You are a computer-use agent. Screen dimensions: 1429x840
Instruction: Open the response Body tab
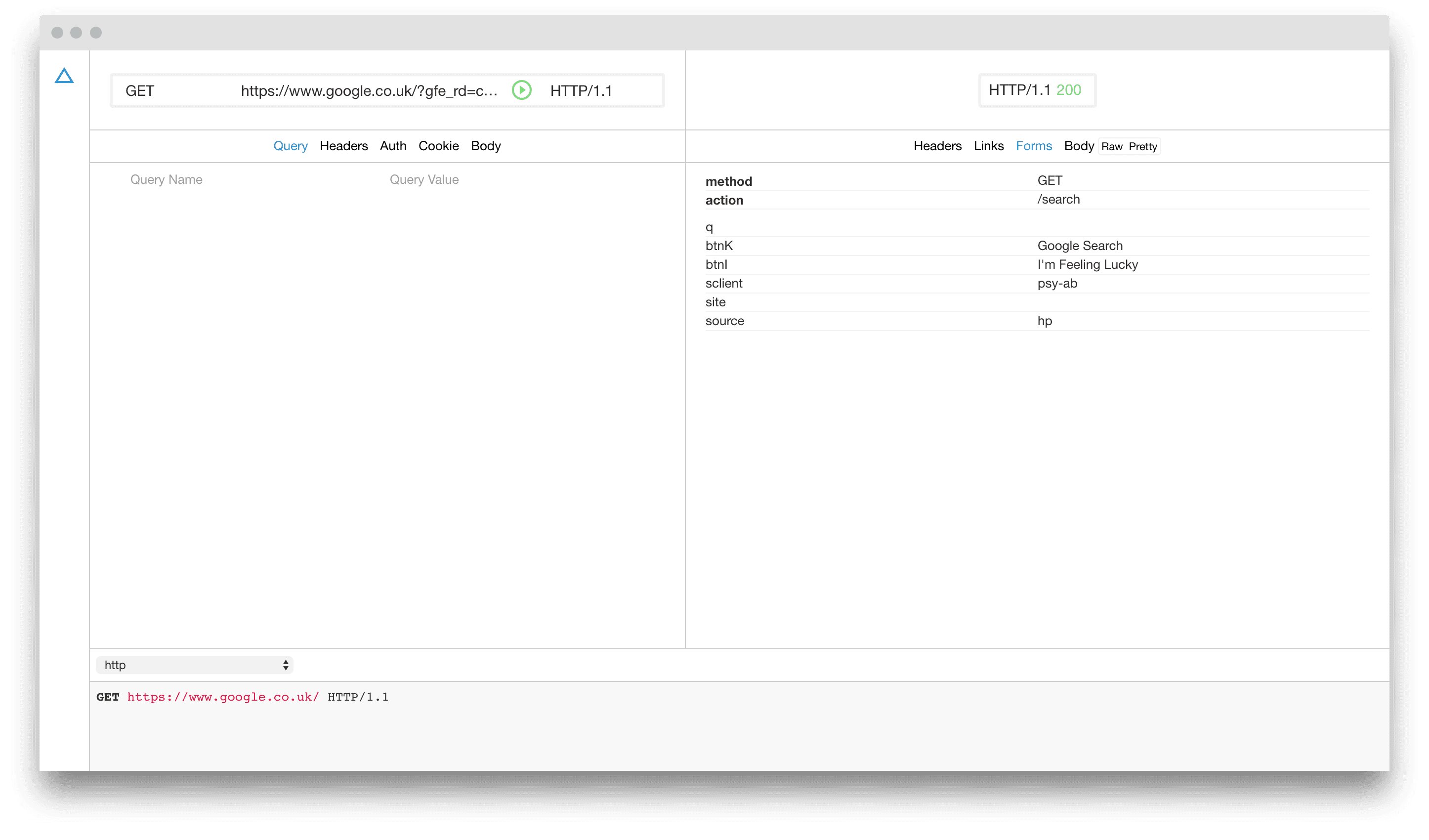pyautogui.click(x=1079, y=146)
